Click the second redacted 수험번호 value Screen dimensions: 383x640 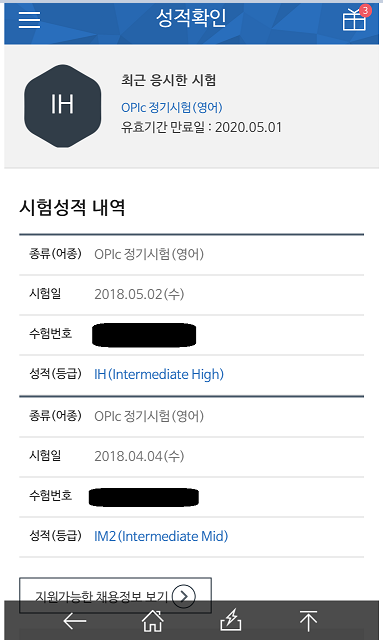144,497
